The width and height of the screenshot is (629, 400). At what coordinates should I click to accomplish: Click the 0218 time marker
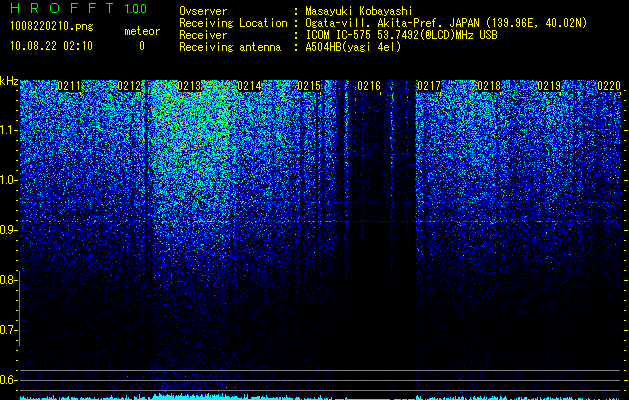point(489,86)
